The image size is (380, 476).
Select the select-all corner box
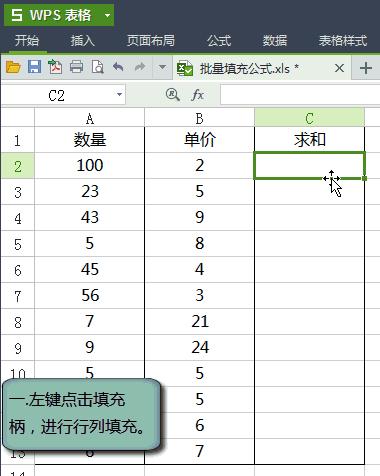pyautogui.click(x=17, y=117)
